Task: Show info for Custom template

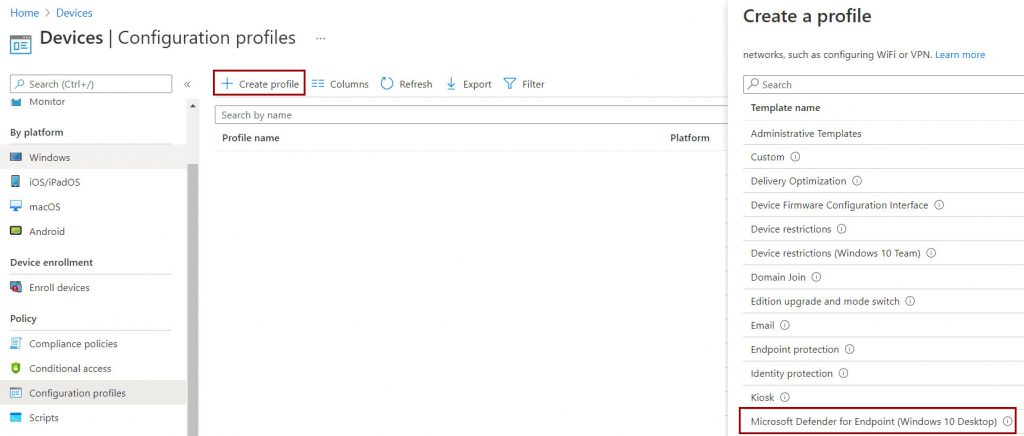Action: point(795,157)
